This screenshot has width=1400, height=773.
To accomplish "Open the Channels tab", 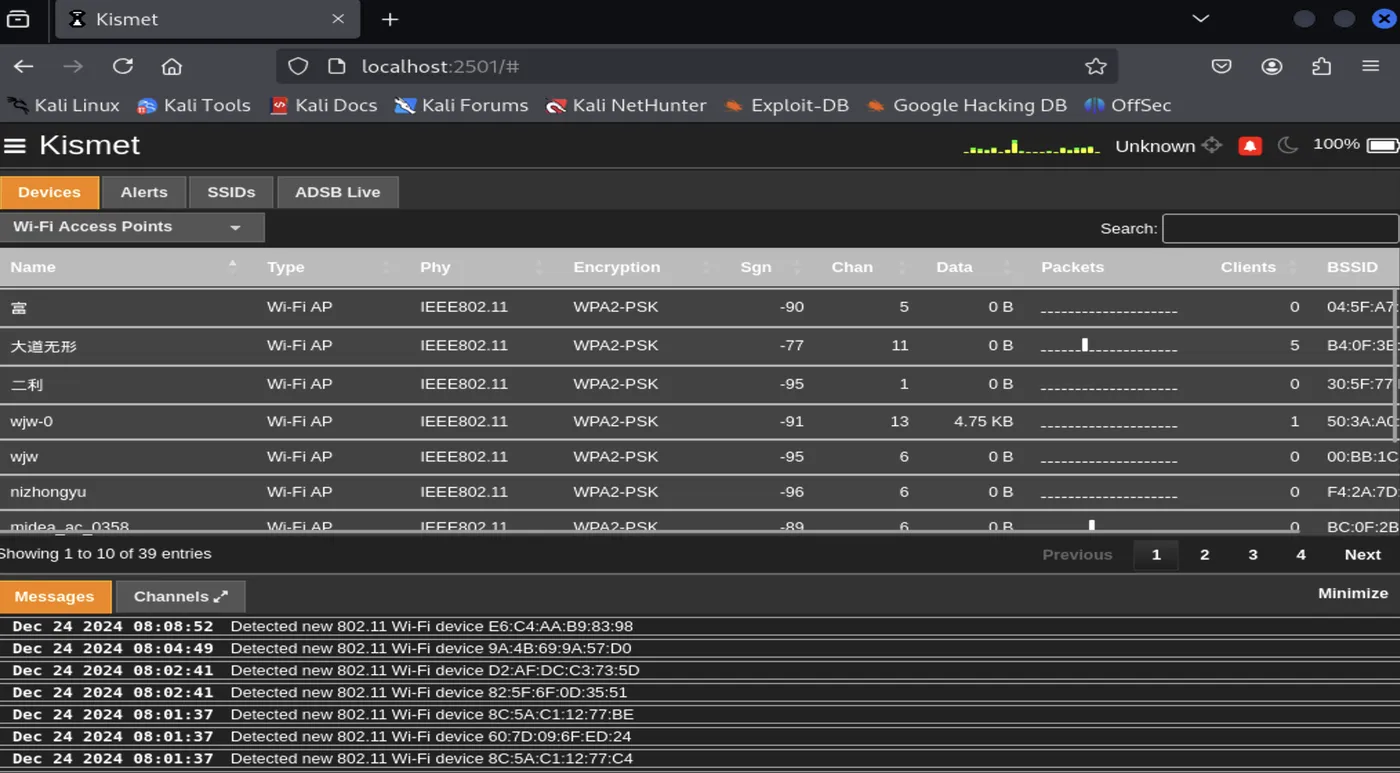I will pos(180,597).
